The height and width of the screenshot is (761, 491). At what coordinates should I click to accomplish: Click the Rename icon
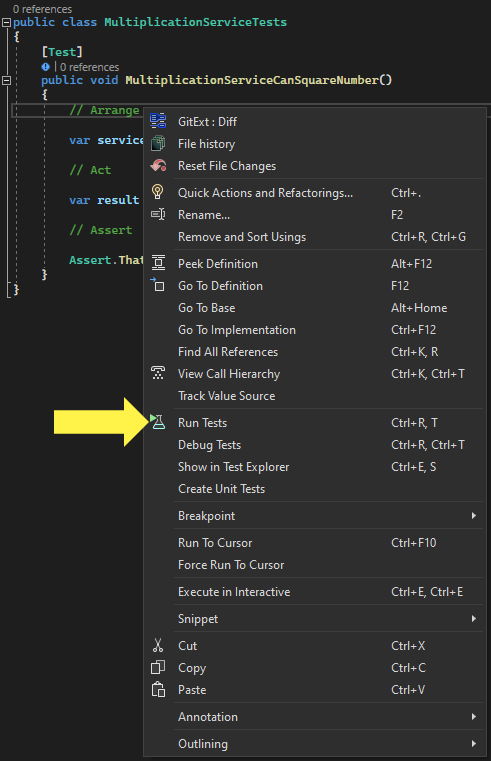click(x=158, y=214)
